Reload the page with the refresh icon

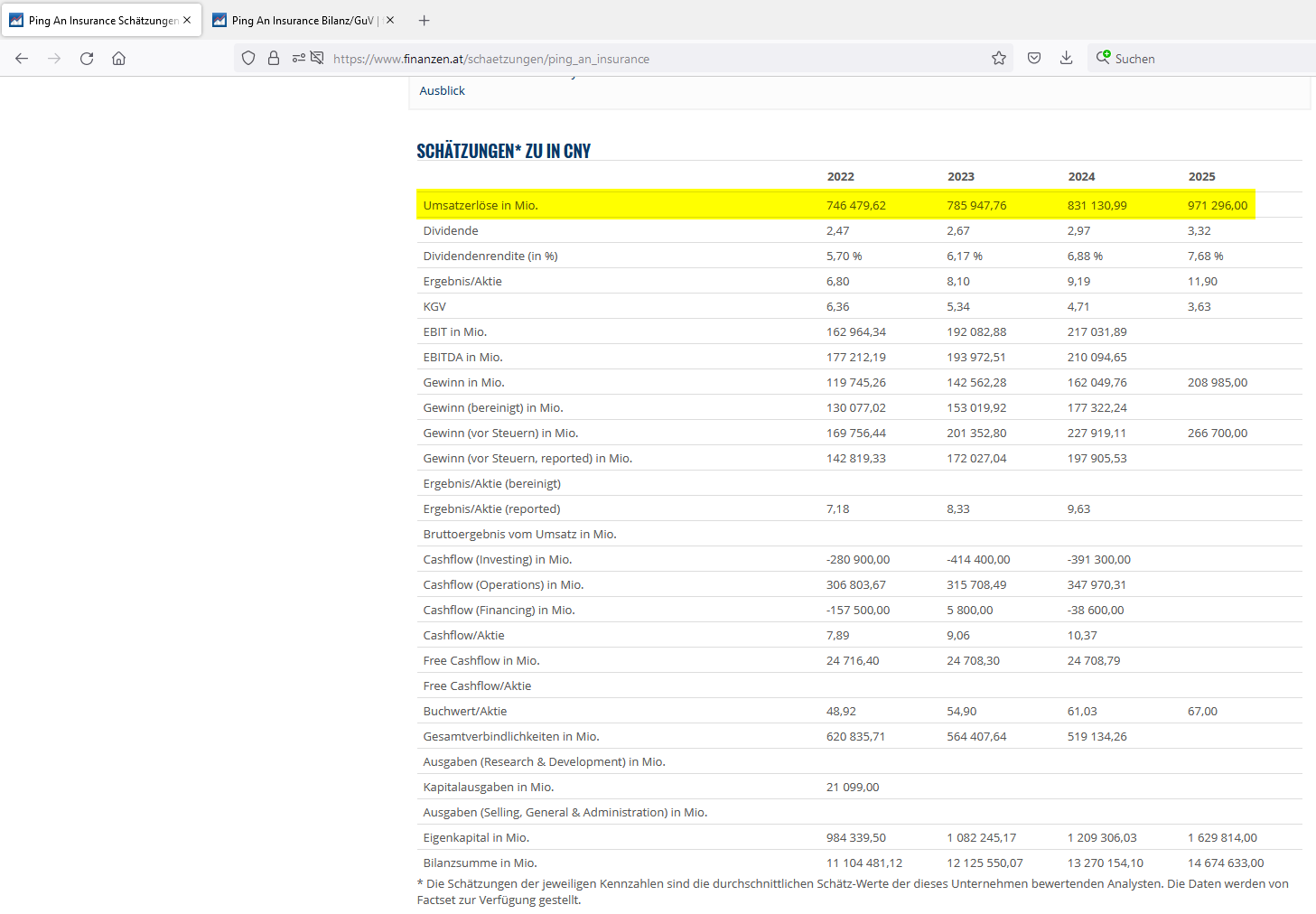tap(87, 59)
